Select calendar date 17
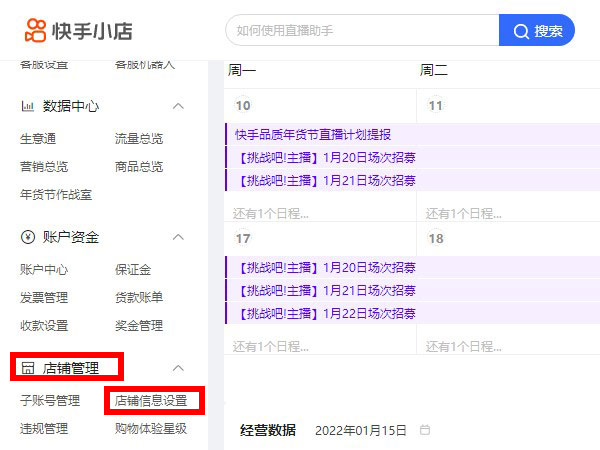 [243, 239]
